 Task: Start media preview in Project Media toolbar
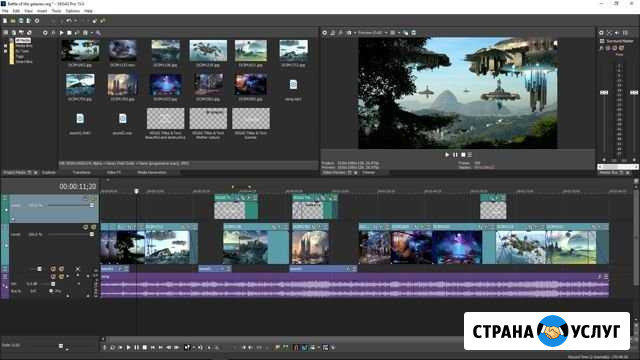coord(61,33)
